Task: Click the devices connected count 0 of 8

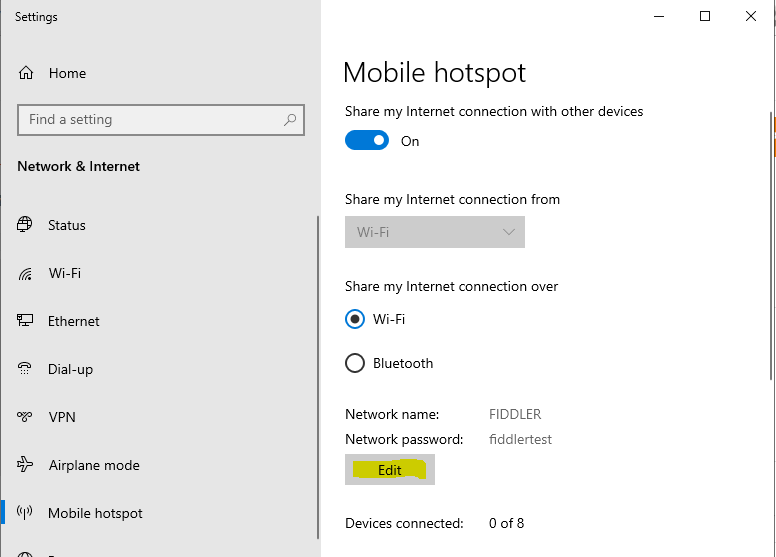Action: [x=506, y=523]
